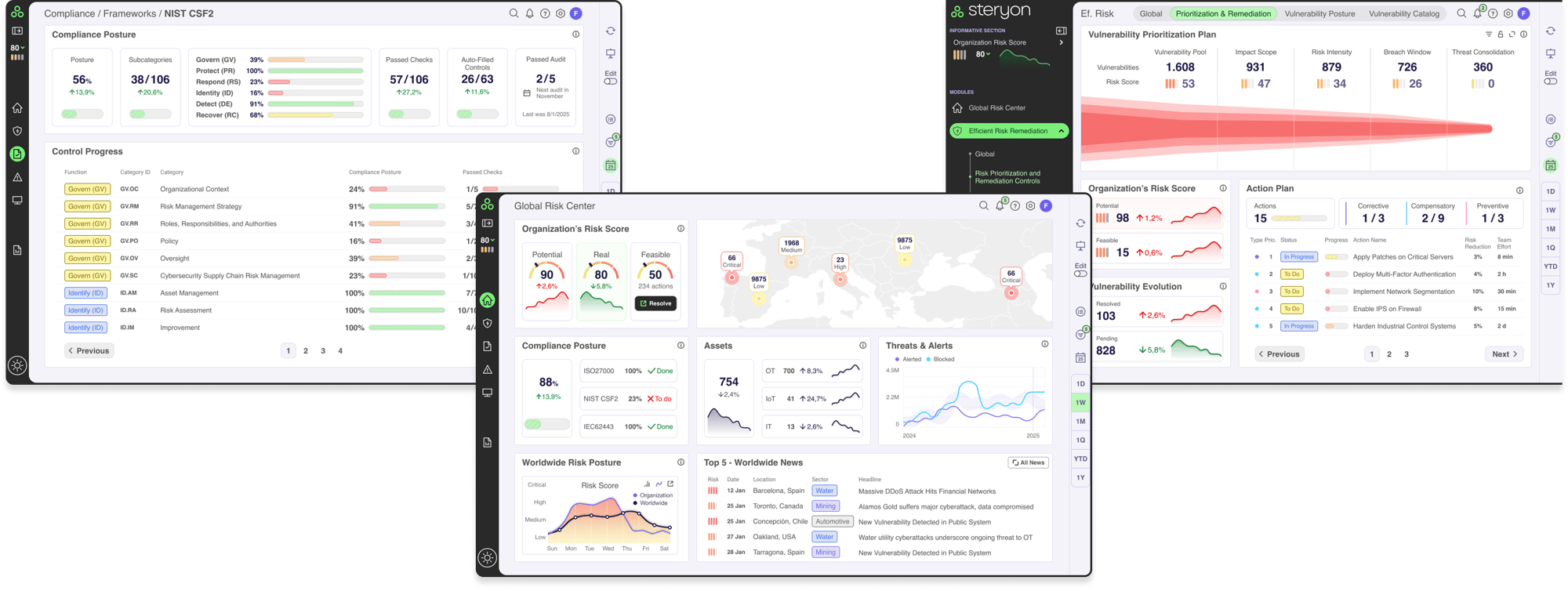Screen dimensions: 1568x591
Task: Toggle Posture card switch in Compliance window
Action: 82,114
